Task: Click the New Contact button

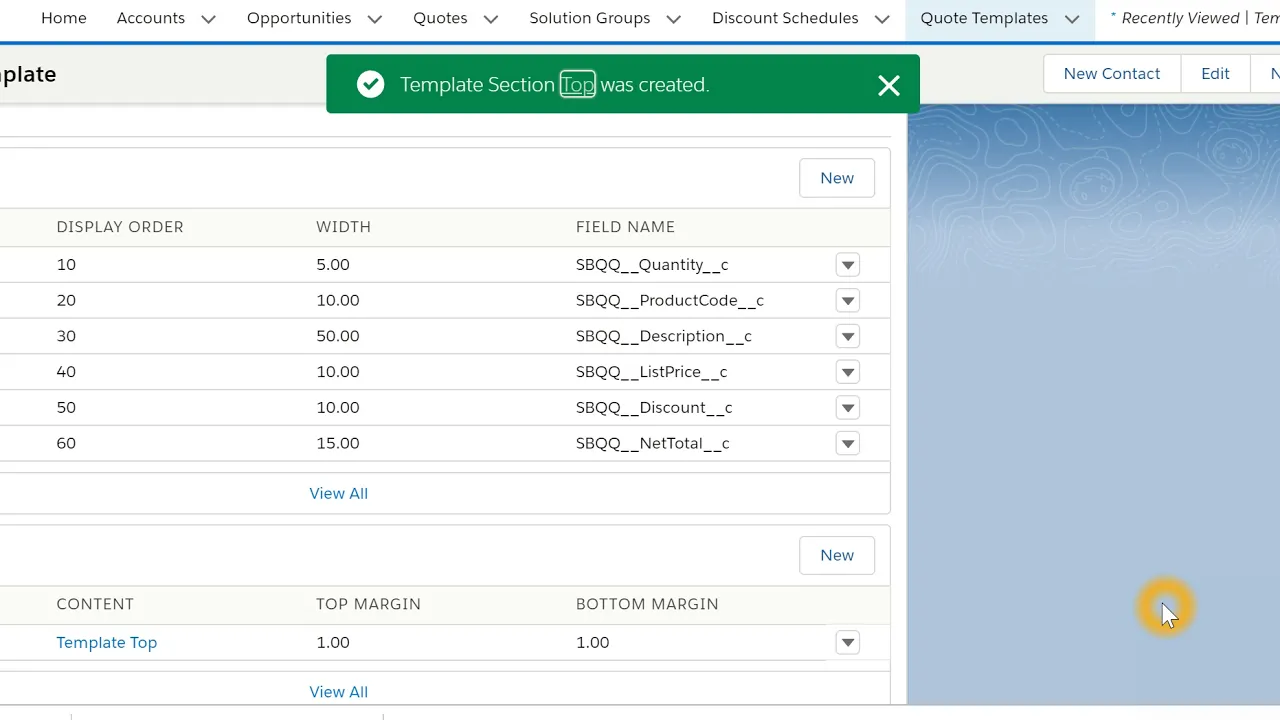Action: (1112, 74)
